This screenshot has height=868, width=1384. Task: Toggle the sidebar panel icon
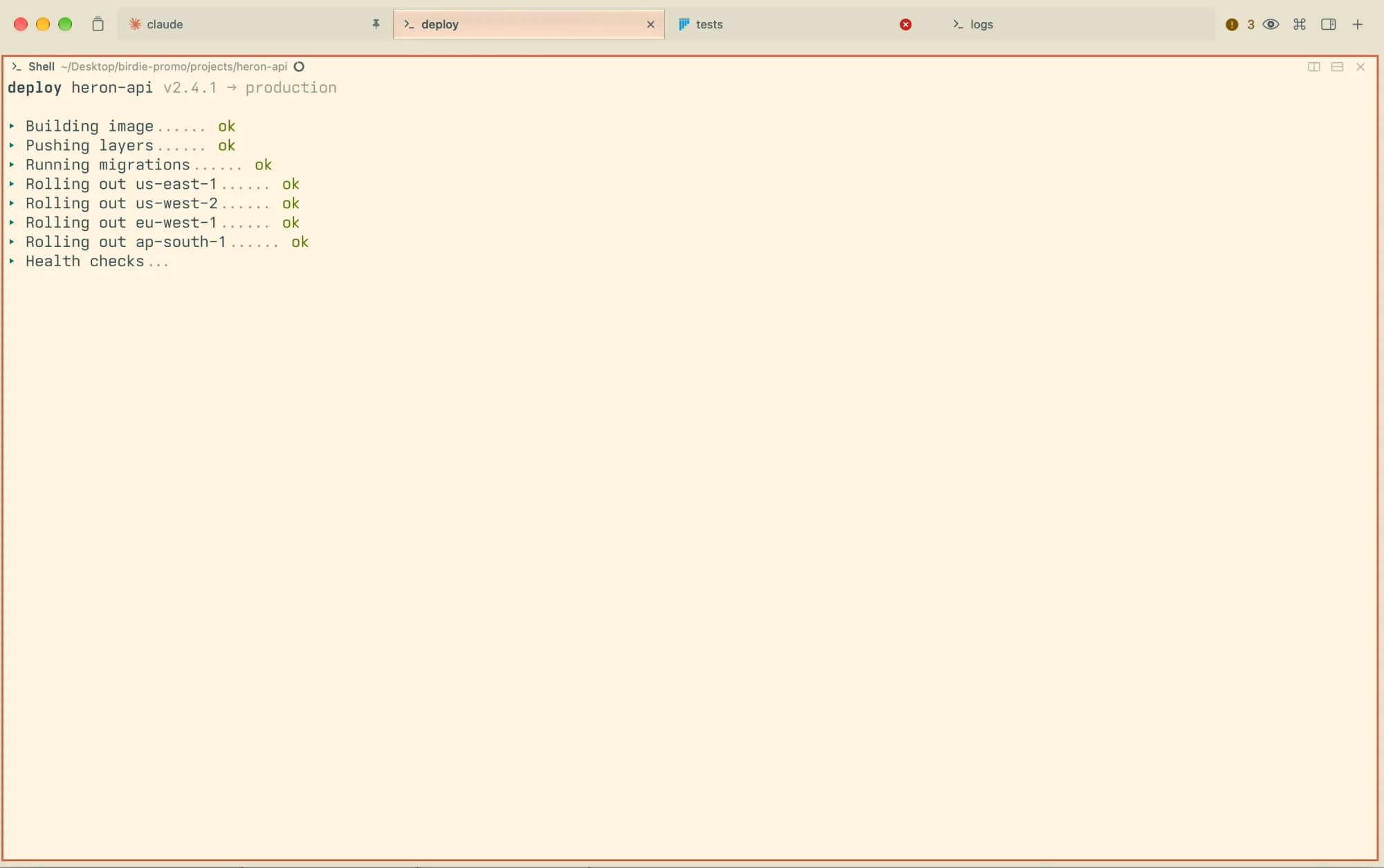(x=1328, y=24)
